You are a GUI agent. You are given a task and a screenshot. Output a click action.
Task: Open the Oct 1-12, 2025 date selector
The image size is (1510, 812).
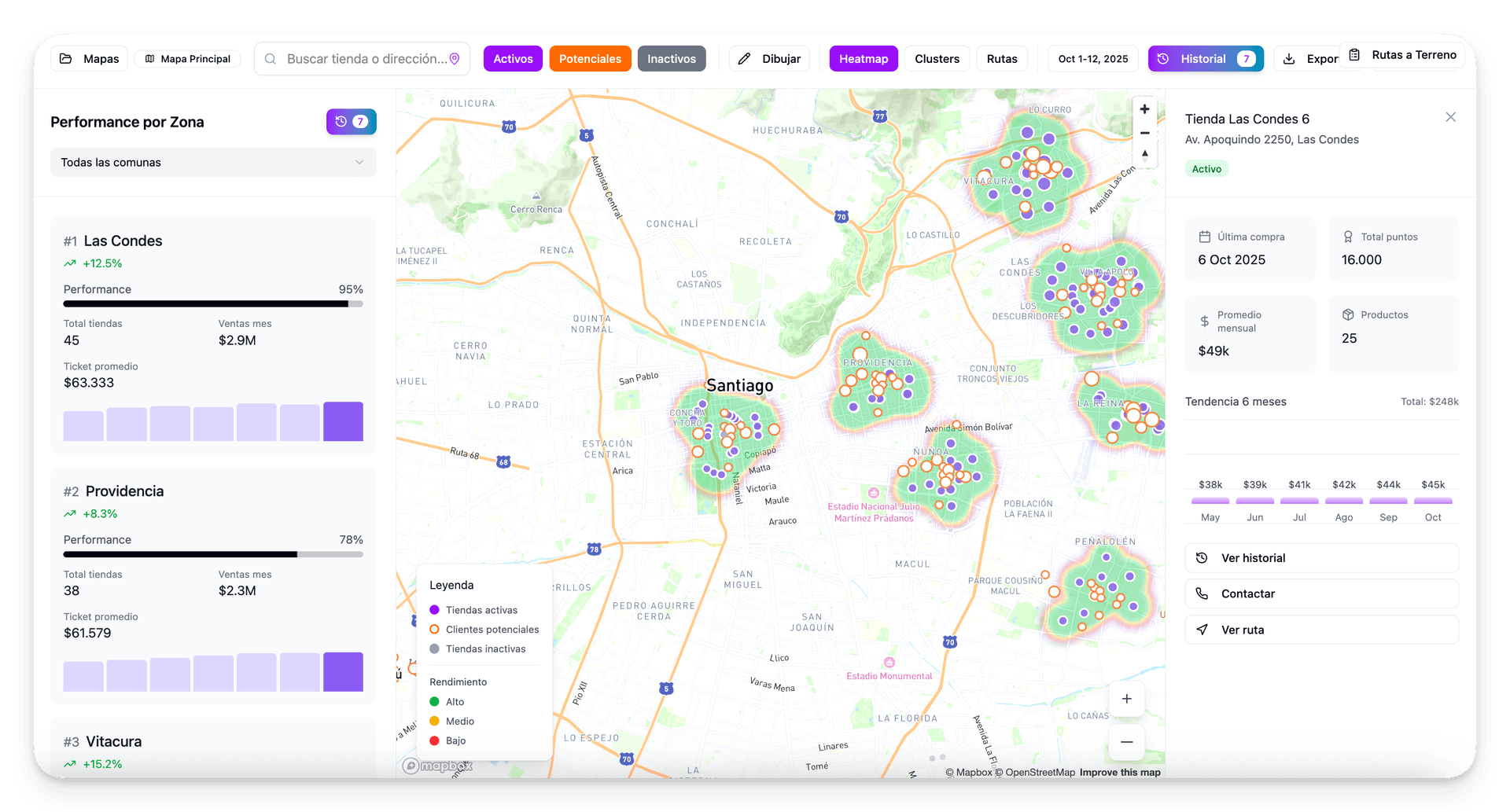[x=1092, y=58]
